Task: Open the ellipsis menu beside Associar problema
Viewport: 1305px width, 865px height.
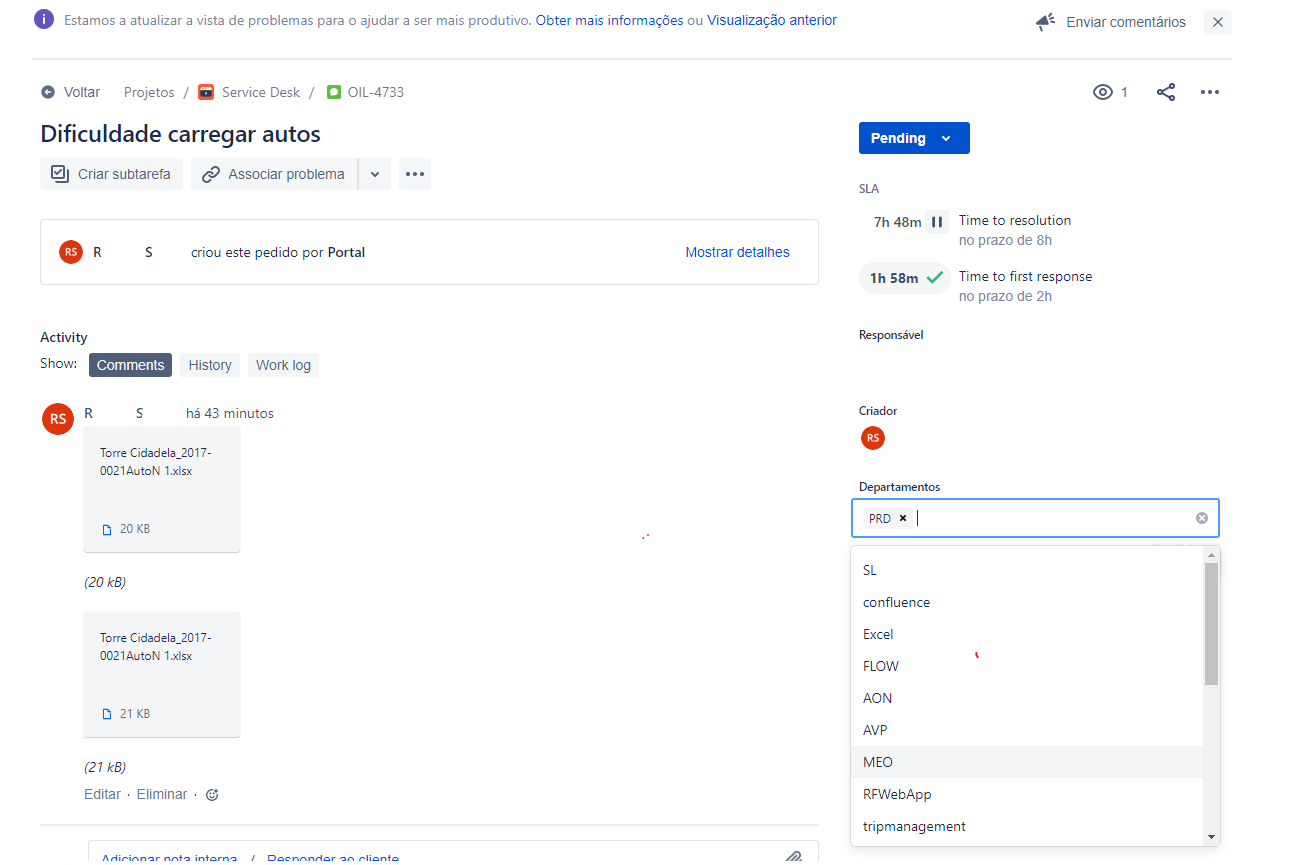Action: click(415, 174)
